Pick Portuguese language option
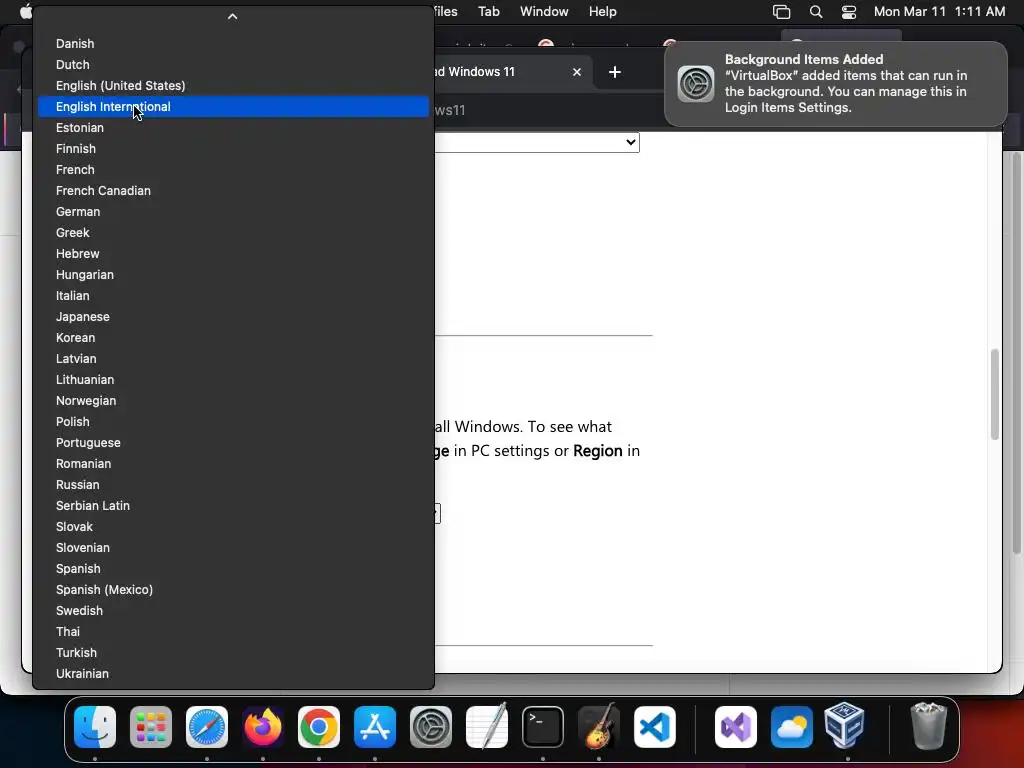 tap(233, 443)
